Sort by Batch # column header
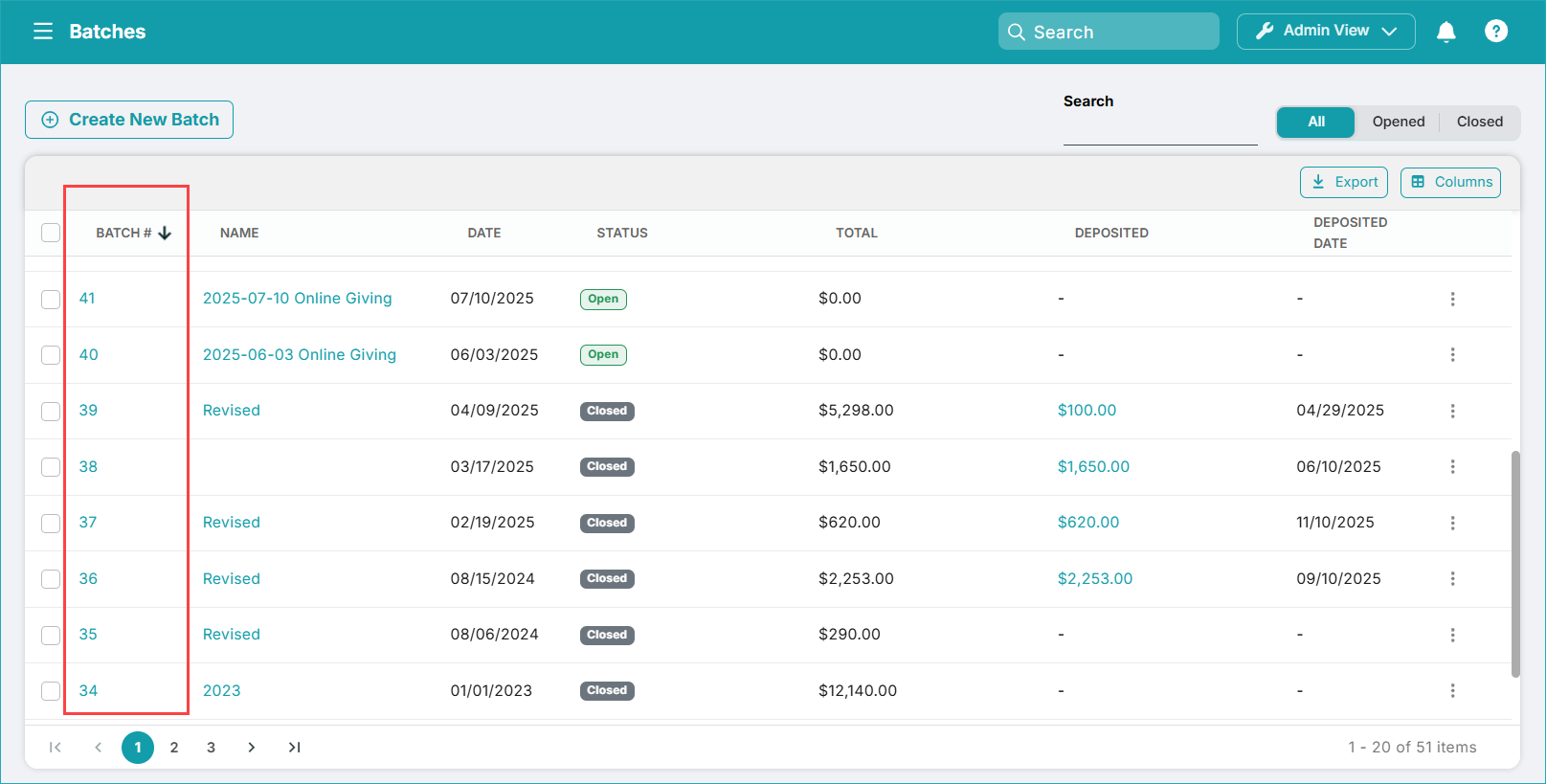Viewport: 1546px width, 784px height. 133,233
